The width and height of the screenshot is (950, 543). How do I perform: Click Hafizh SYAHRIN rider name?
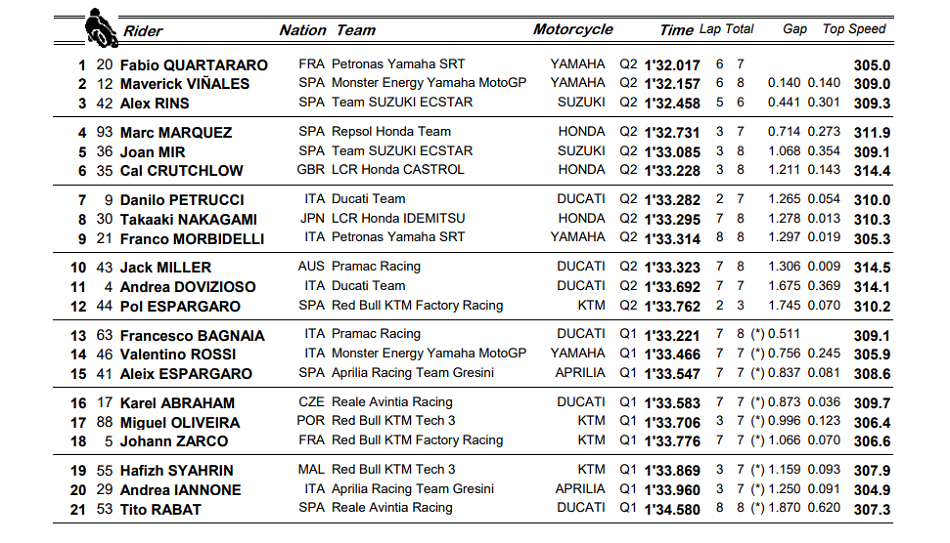tap(176, 471)
